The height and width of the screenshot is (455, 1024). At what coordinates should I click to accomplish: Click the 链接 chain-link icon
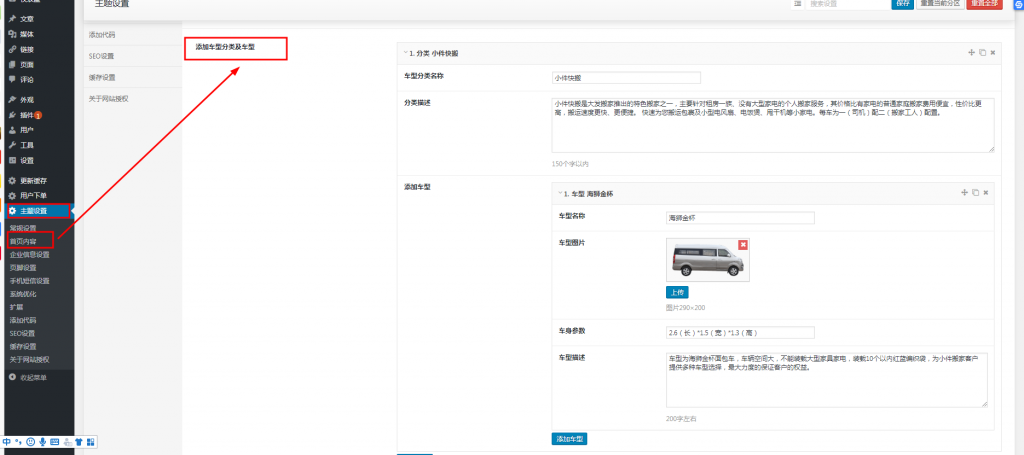[12, 49]
